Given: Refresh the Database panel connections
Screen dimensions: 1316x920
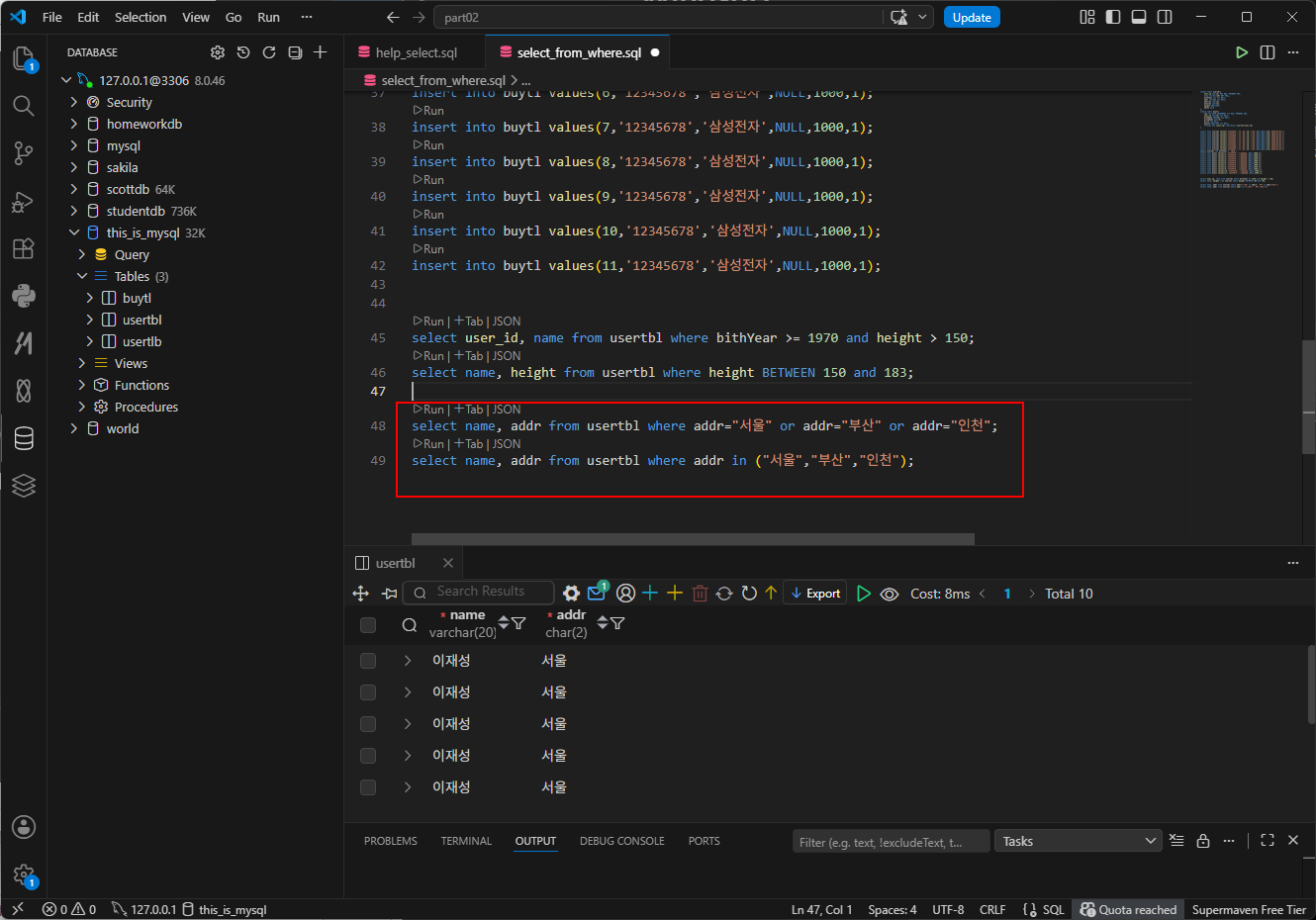Looking at the screenshot, I should [269, 52].
